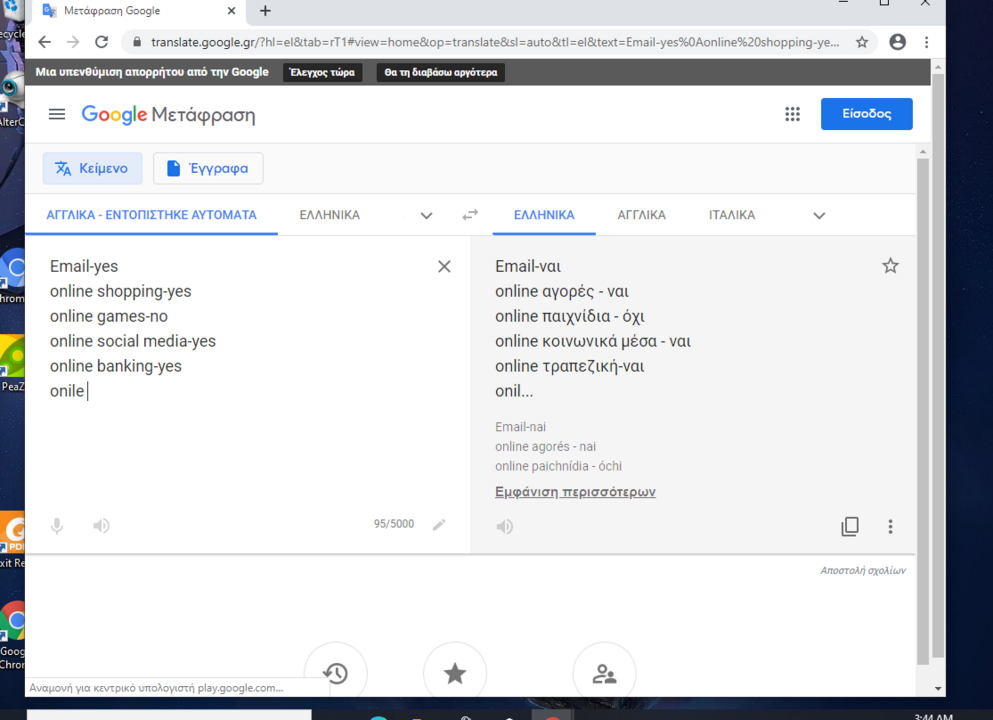Image resolution: width=993 pixels, height=720 pixels.
Task: Select ΙΤΑΛΙΚΑ as target language
Action: pyautogui.click(x=731, y=215)
